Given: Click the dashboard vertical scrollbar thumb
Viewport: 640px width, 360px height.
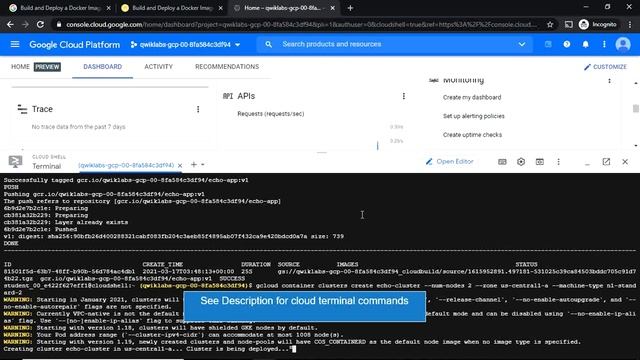Looking at the screenshot, I should pos(636,109).
